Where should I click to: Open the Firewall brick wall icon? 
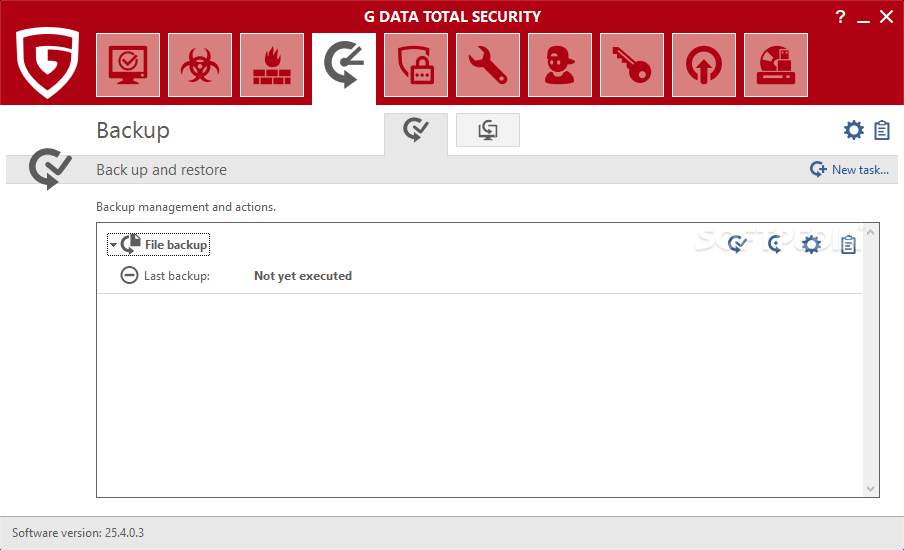pos(272,65)
